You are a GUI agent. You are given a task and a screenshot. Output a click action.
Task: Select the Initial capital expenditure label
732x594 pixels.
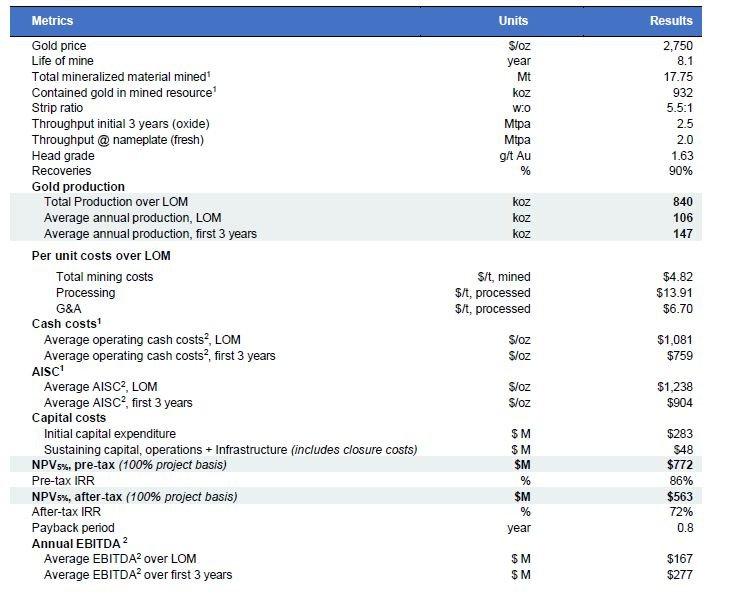click(110, 434)
